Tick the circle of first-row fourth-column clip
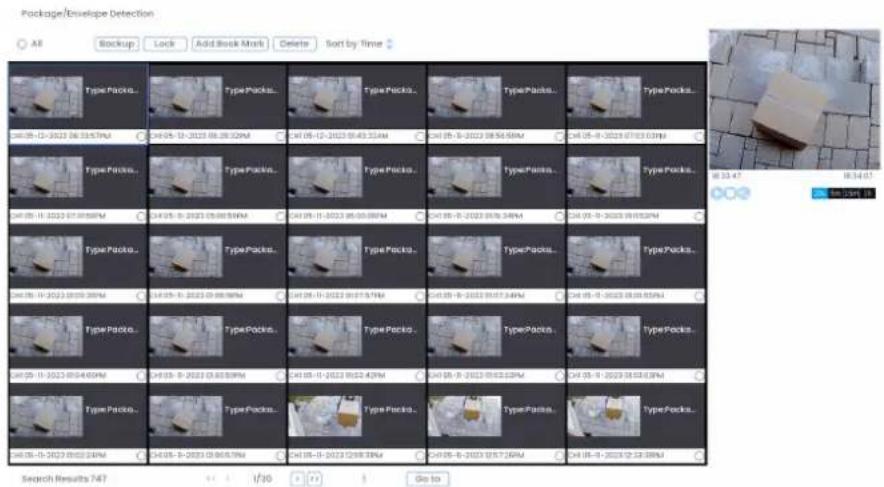This screenshot has width=884, height=487. tap(559, 136)
